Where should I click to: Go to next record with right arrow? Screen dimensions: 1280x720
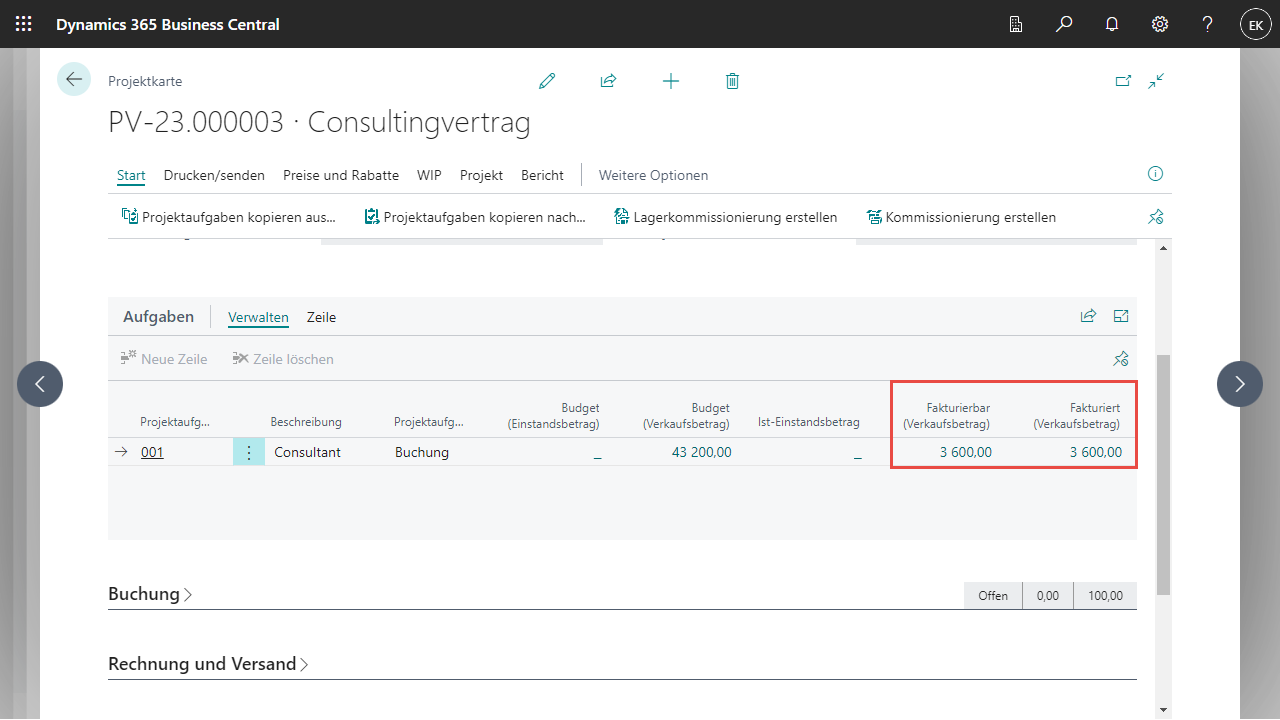[1240, 383]
